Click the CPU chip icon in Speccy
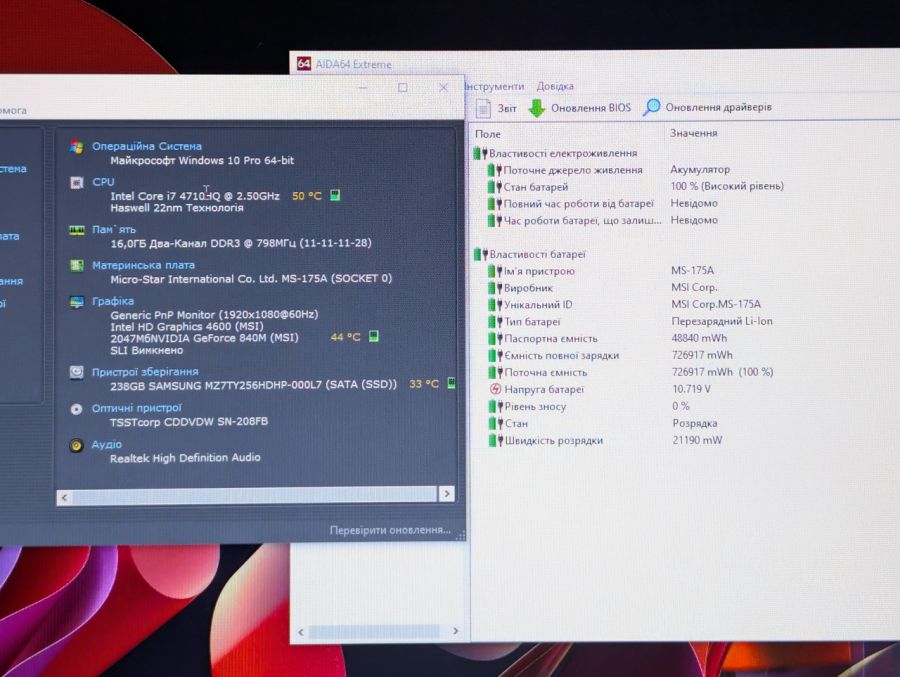 tap(76, 183)
